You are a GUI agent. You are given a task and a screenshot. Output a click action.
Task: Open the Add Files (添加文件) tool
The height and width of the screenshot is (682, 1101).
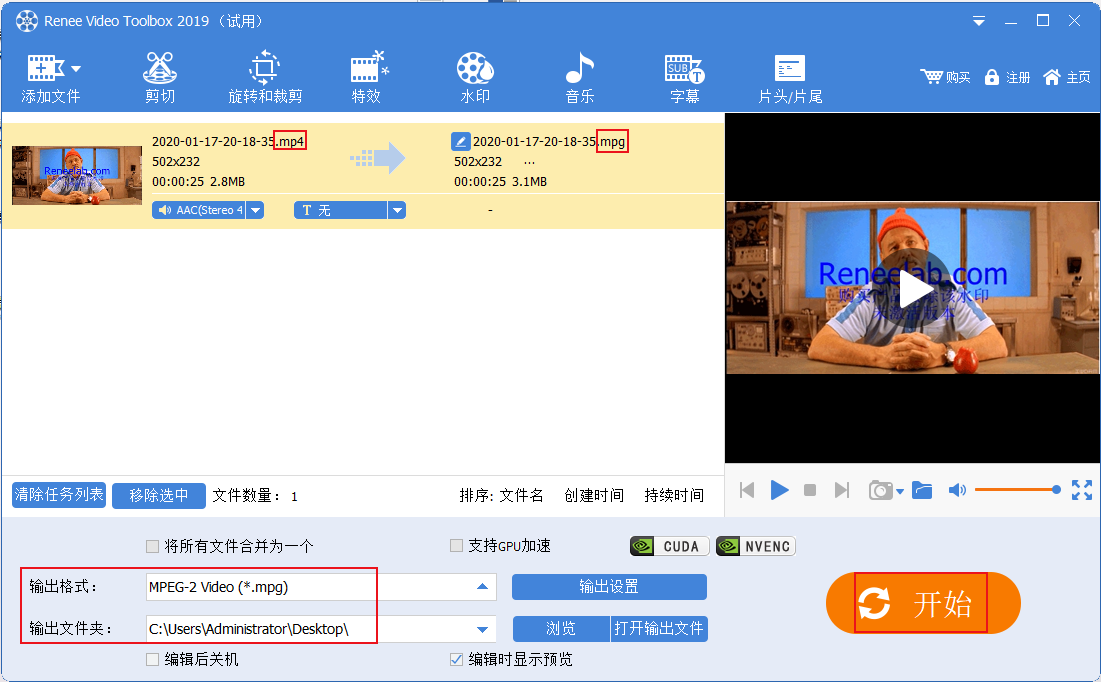coord(50,78)
